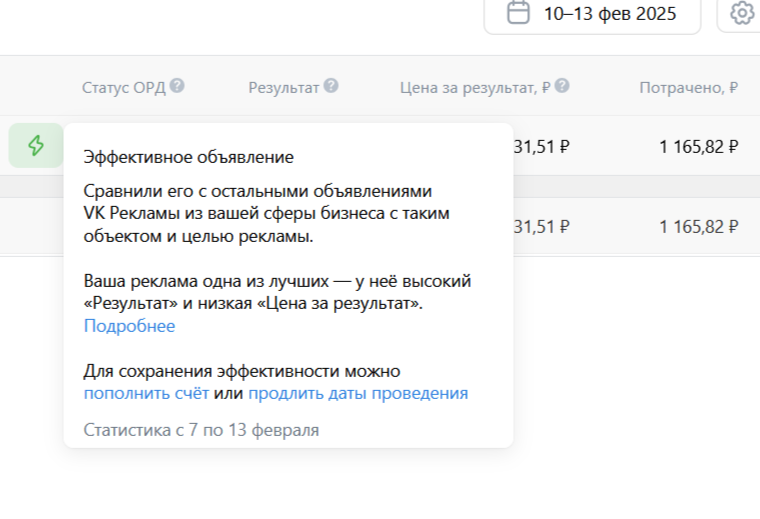Click 31,51 ₽ in the bottom row
760x519 pixels.
coord(541,226)
